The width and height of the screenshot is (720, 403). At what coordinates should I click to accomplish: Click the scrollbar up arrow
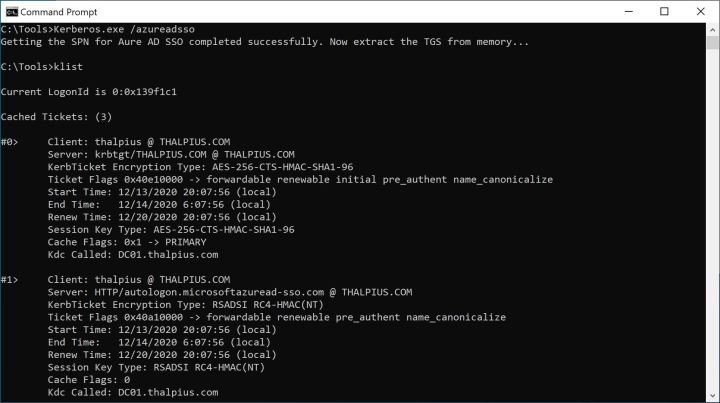tap(712, 29)
